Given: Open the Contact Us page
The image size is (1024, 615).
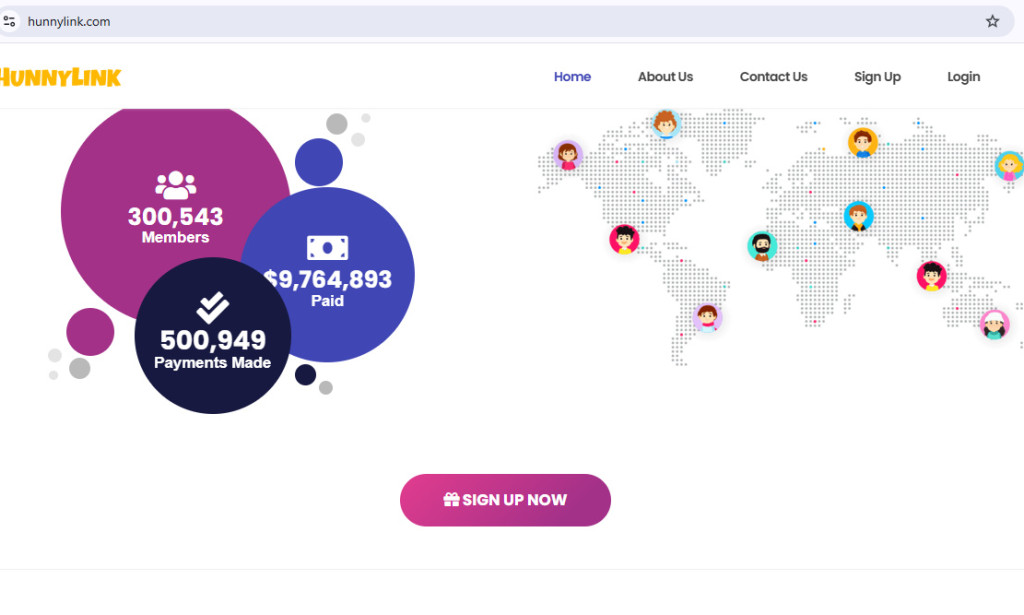Looking at the screenshot, I should [x=773, y=77].
